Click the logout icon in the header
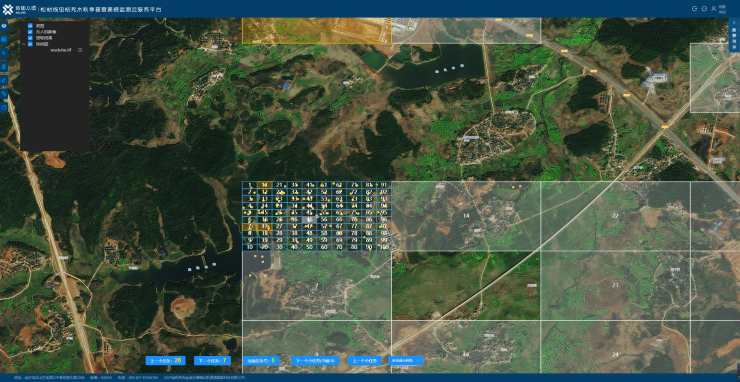 (x=695, y=8)
